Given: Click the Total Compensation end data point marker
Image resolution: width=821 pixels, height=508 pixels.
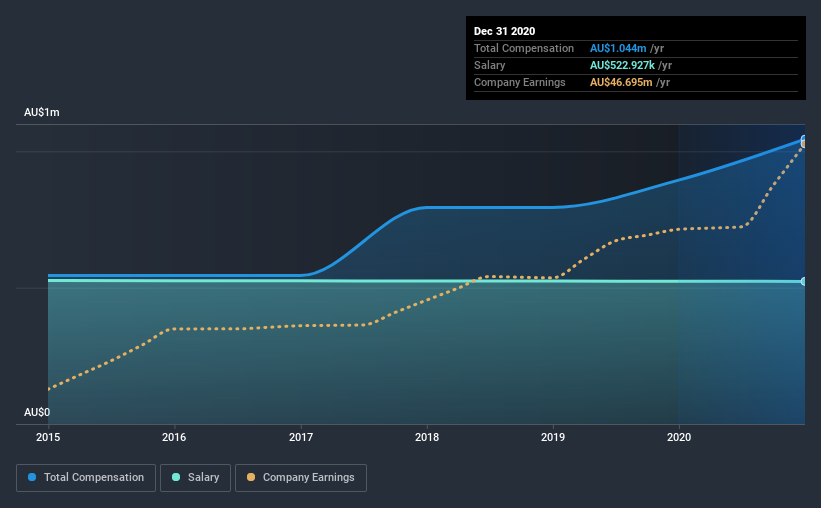Looking at the screenshot, I should click(x=804, y=139).
